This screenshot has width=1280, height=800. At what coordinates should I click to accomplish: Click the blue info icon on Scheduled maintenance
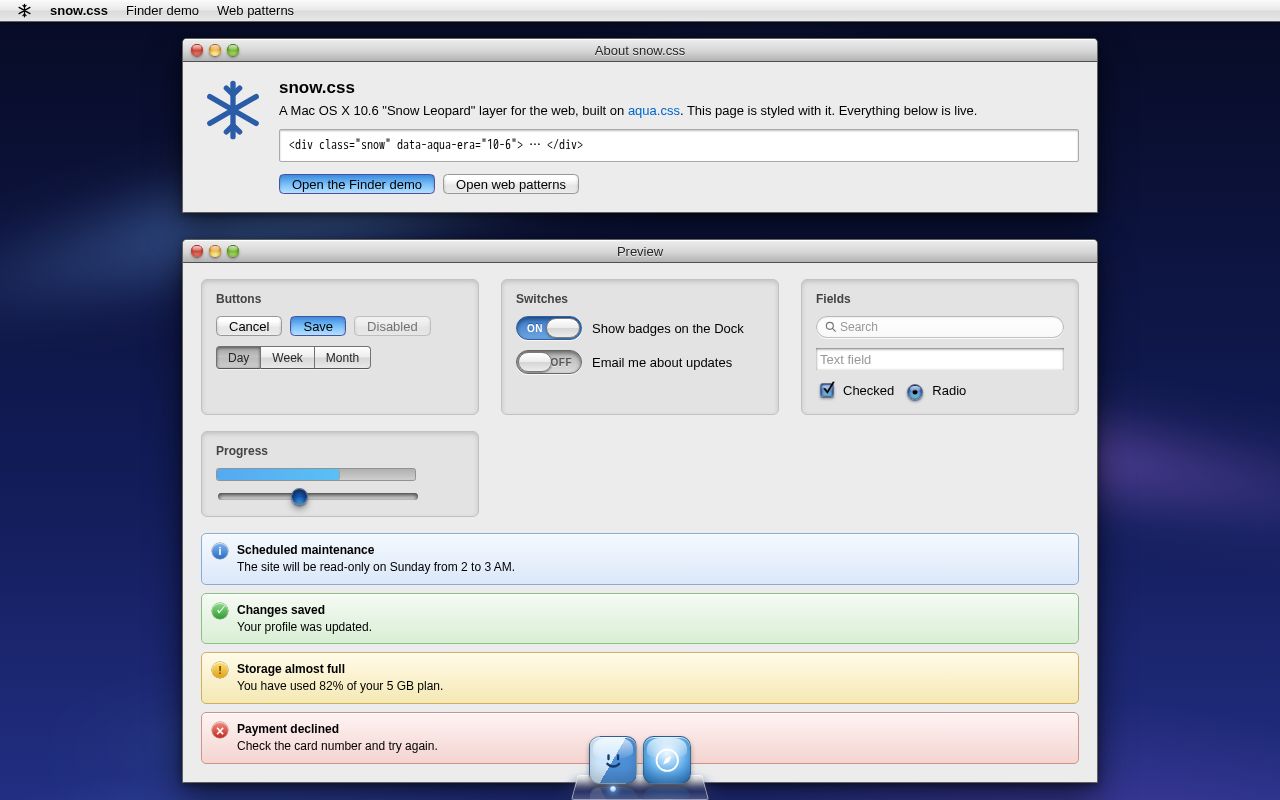[x=220, y=551]
